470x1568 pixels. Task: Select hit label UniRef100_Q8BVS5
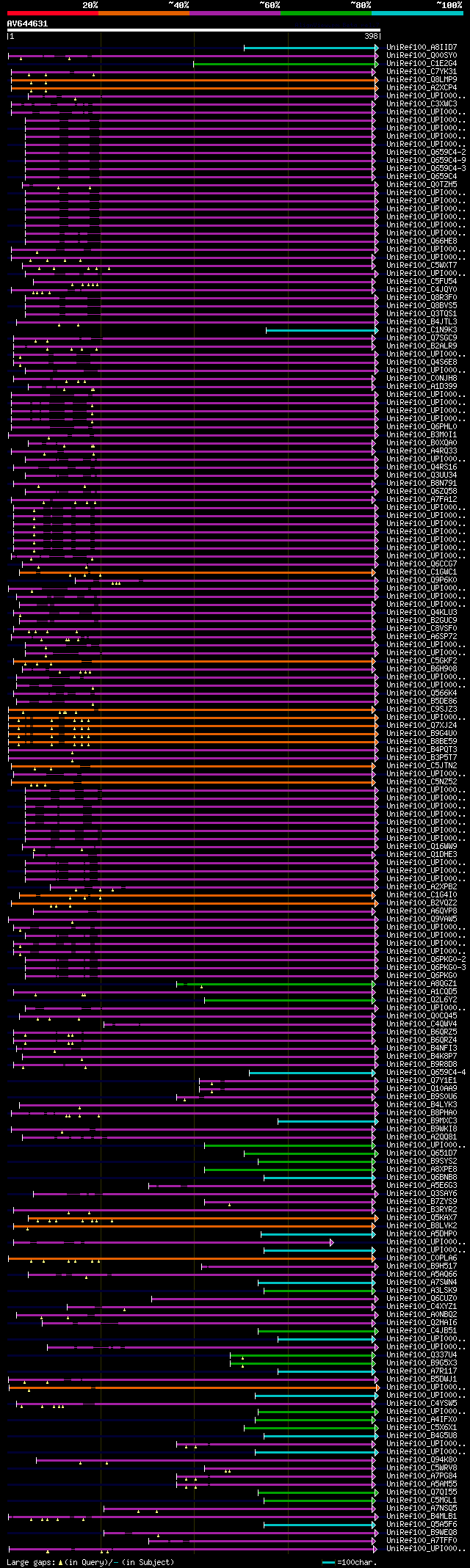[422, 305]
